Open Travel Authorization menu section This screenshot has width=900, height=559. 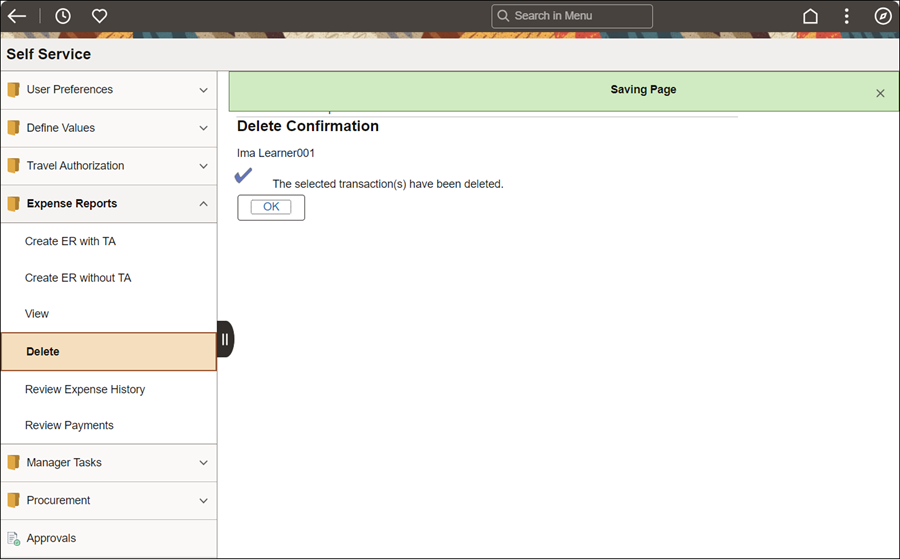click(108, 165)
